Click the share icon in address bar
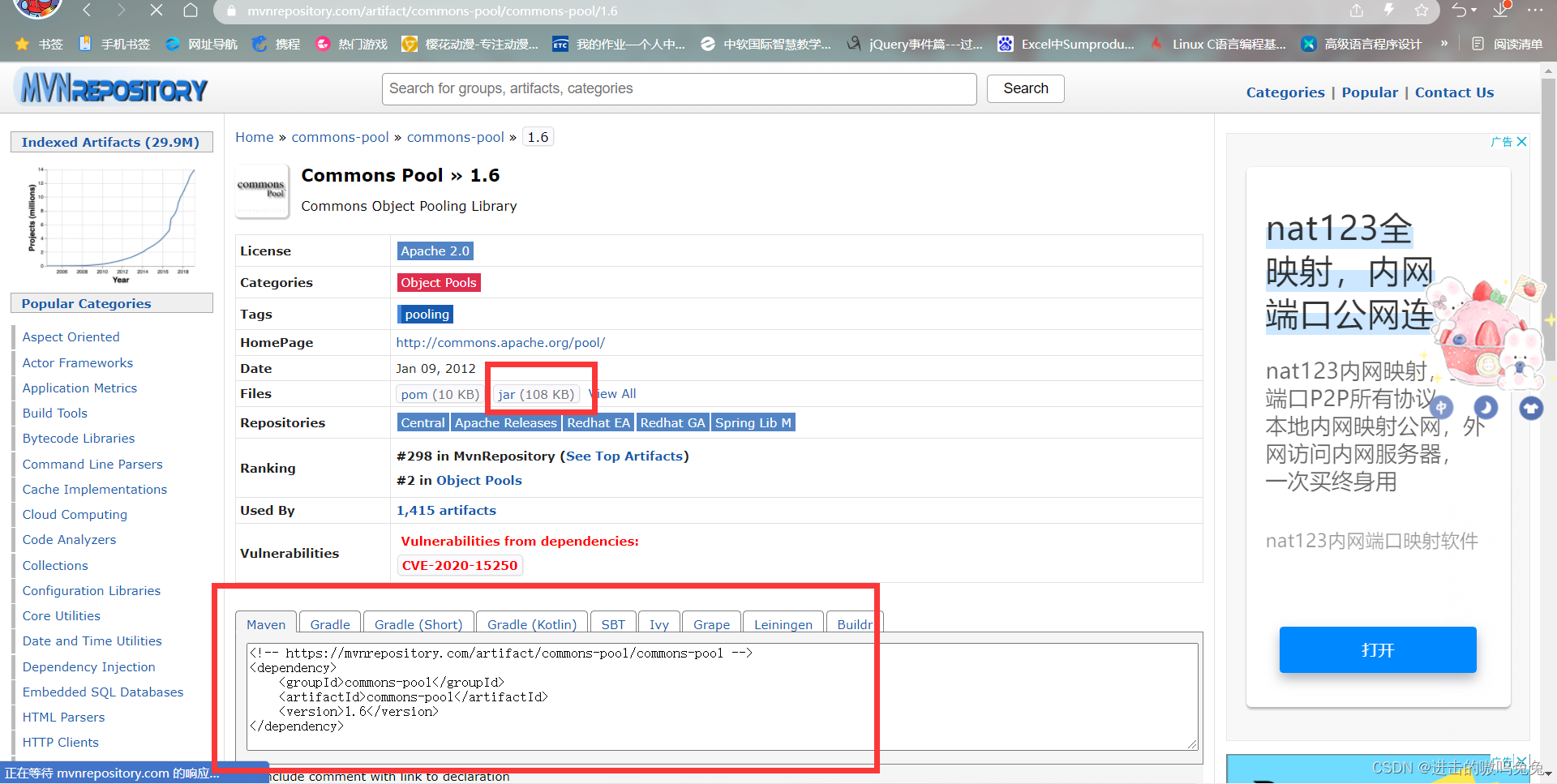The width and height of the screenshot is (1557, 784). (1357, 11)
